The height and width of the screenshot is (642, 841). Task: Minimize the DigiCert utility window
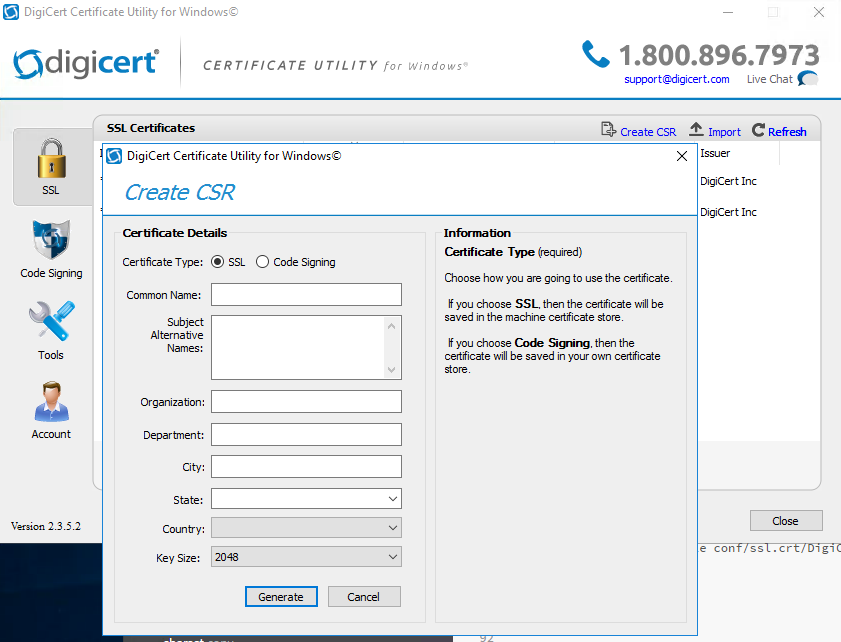coord(728,12)
